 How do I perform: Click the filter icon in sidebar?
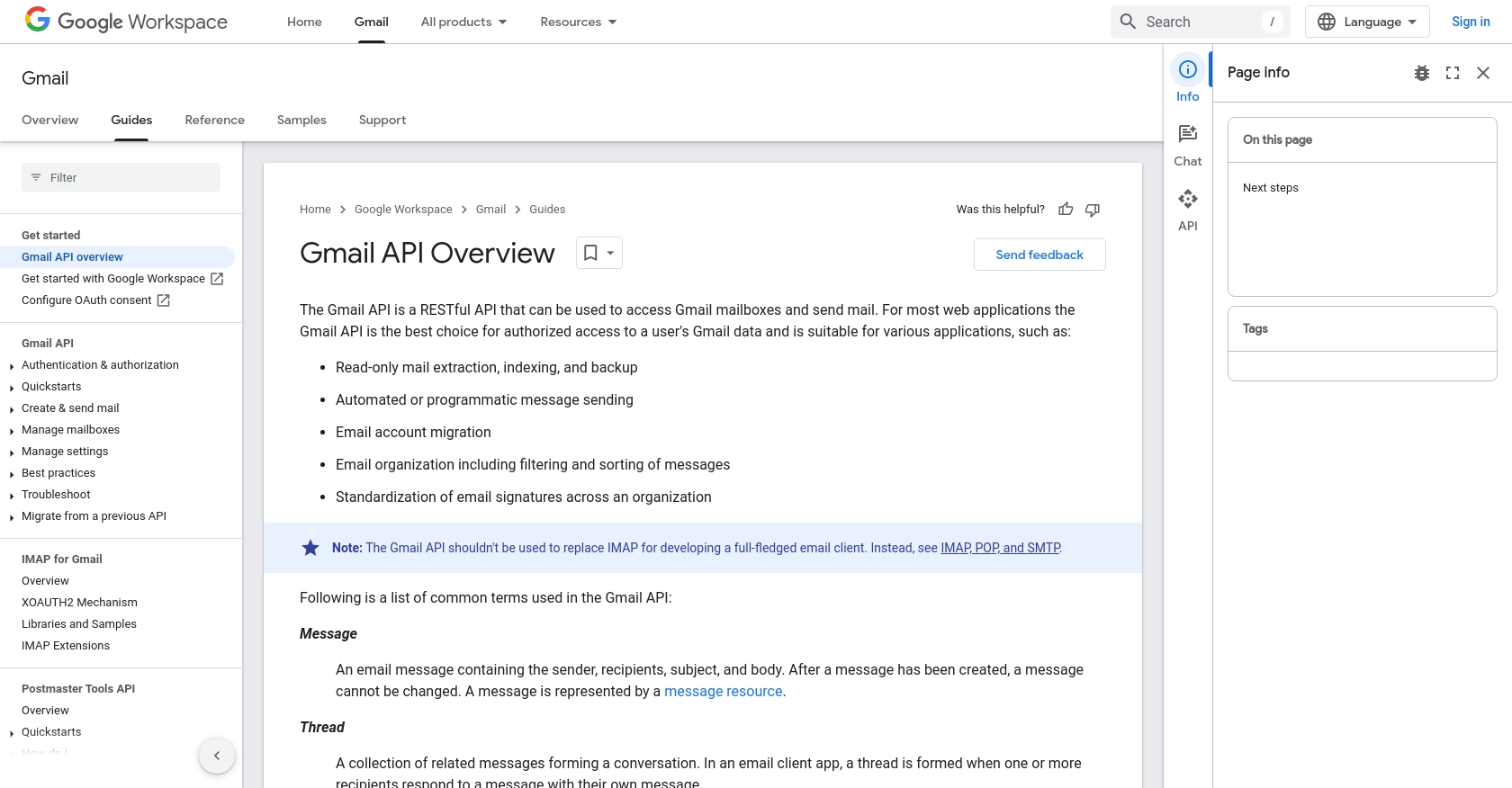coord(36,177)
